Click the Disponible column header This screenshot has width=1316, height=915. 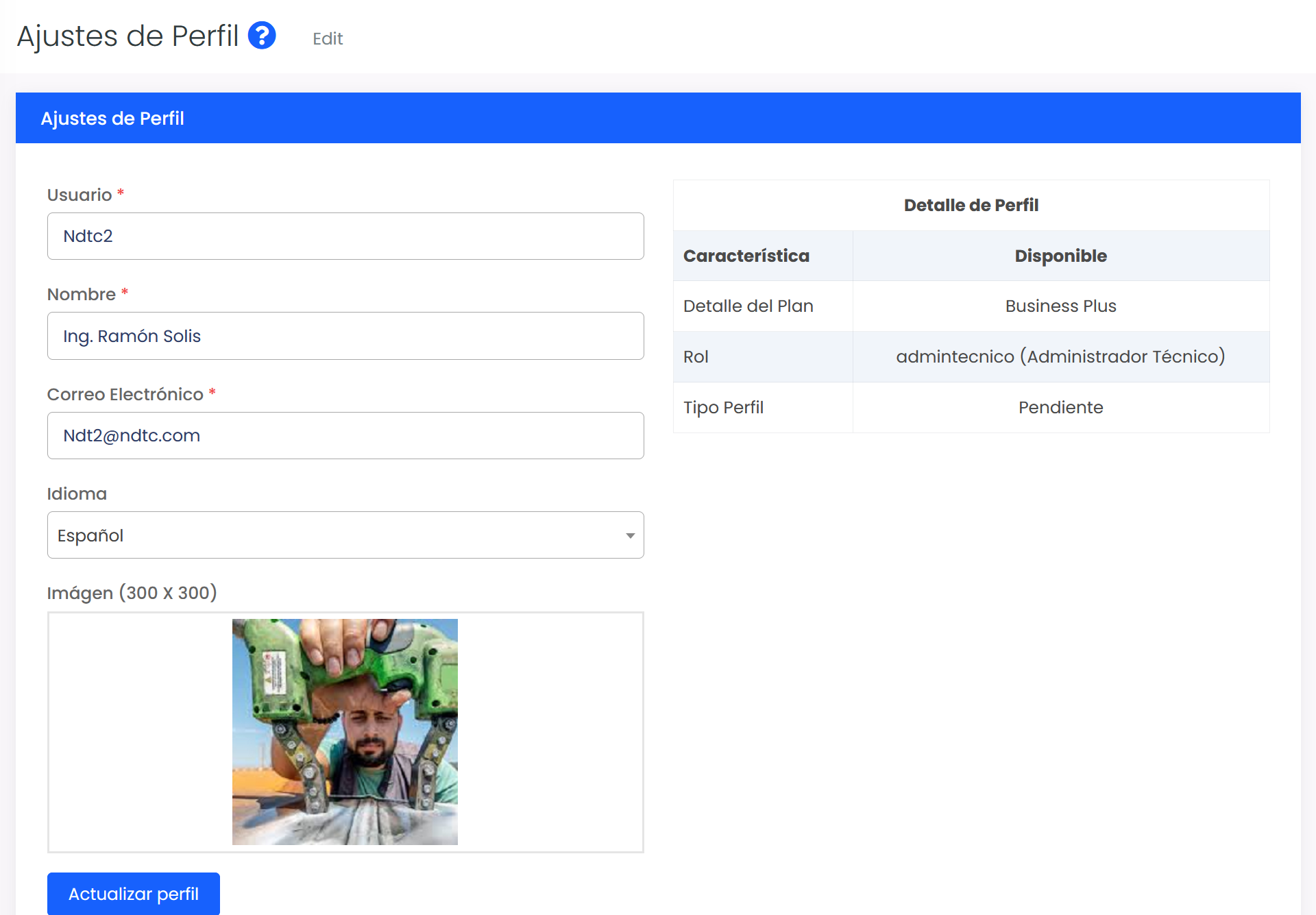coord(1060,256)
